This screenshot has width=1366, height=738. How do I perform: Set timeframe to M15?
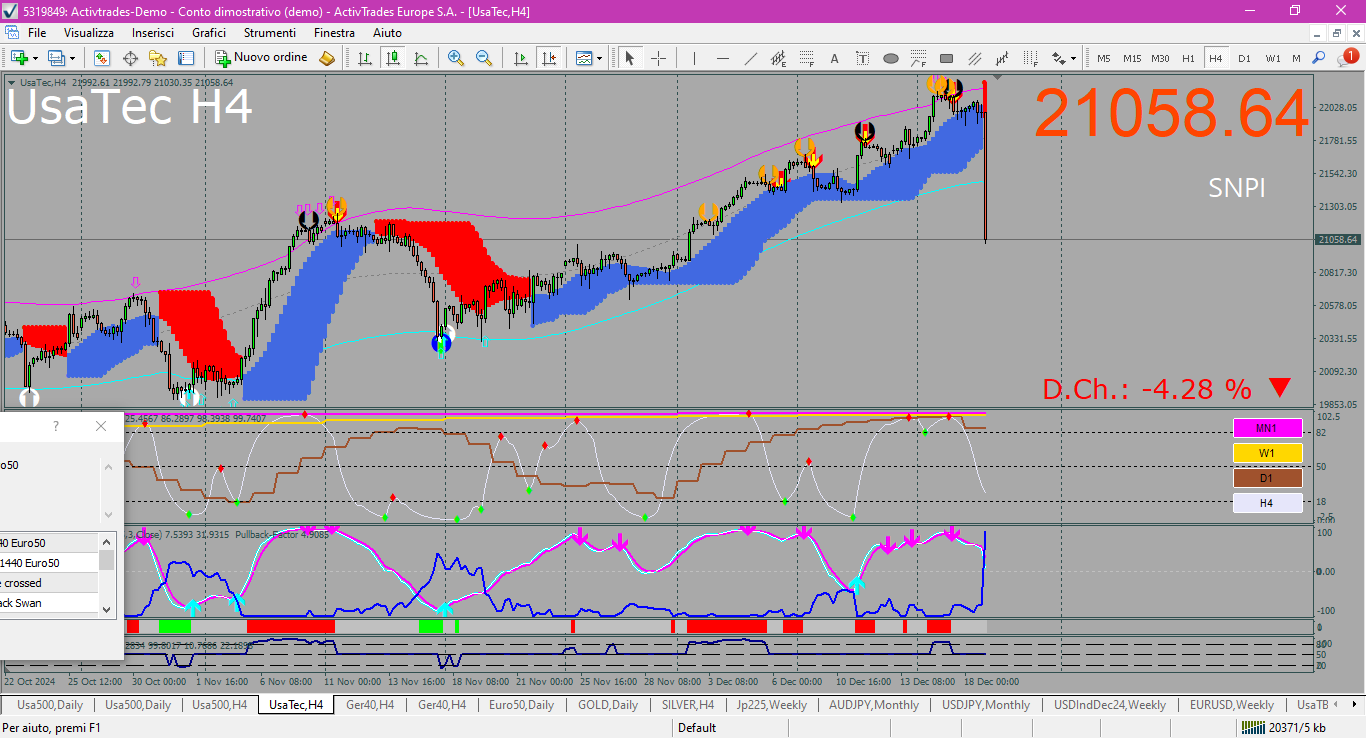point(1132,58)
